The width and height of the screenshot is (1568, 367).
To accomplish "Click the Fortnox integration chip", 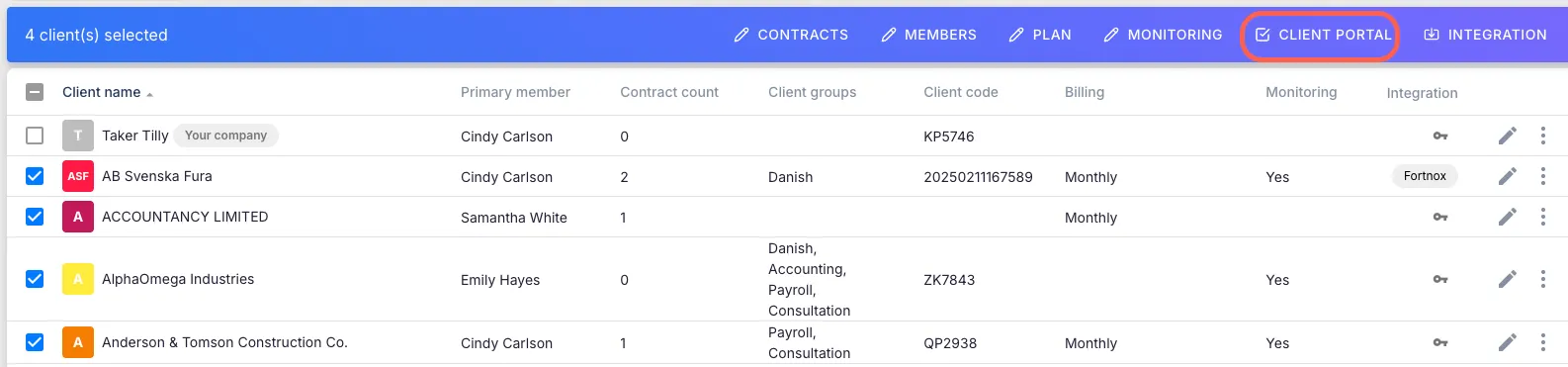I will (1425, 176).
